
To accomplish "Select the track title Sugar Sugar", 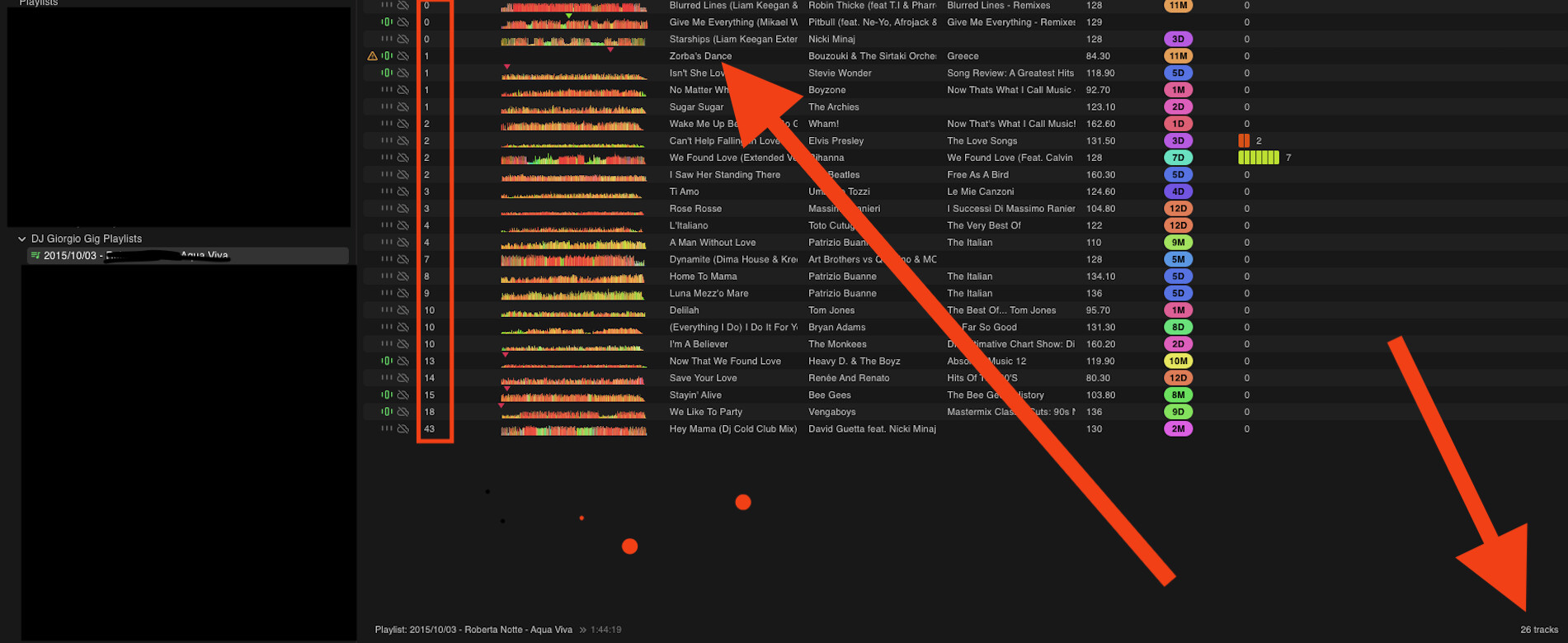I will tap(696, 106).
